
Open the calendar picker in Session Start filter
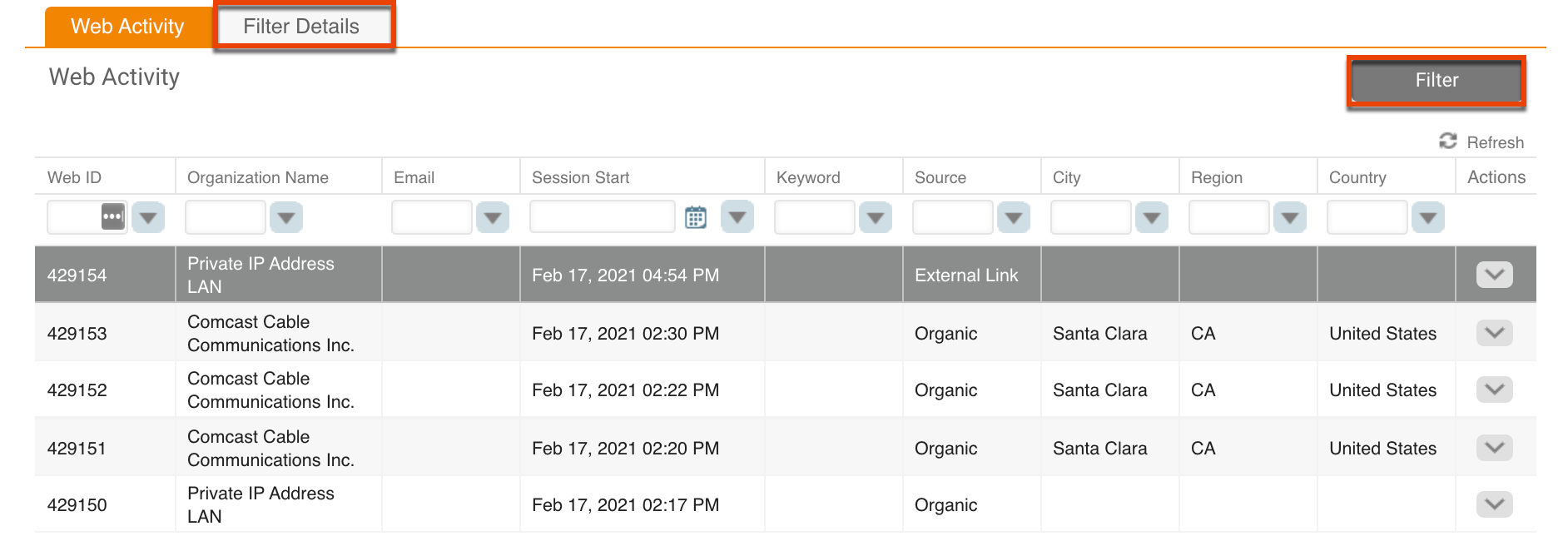point(696,216)
